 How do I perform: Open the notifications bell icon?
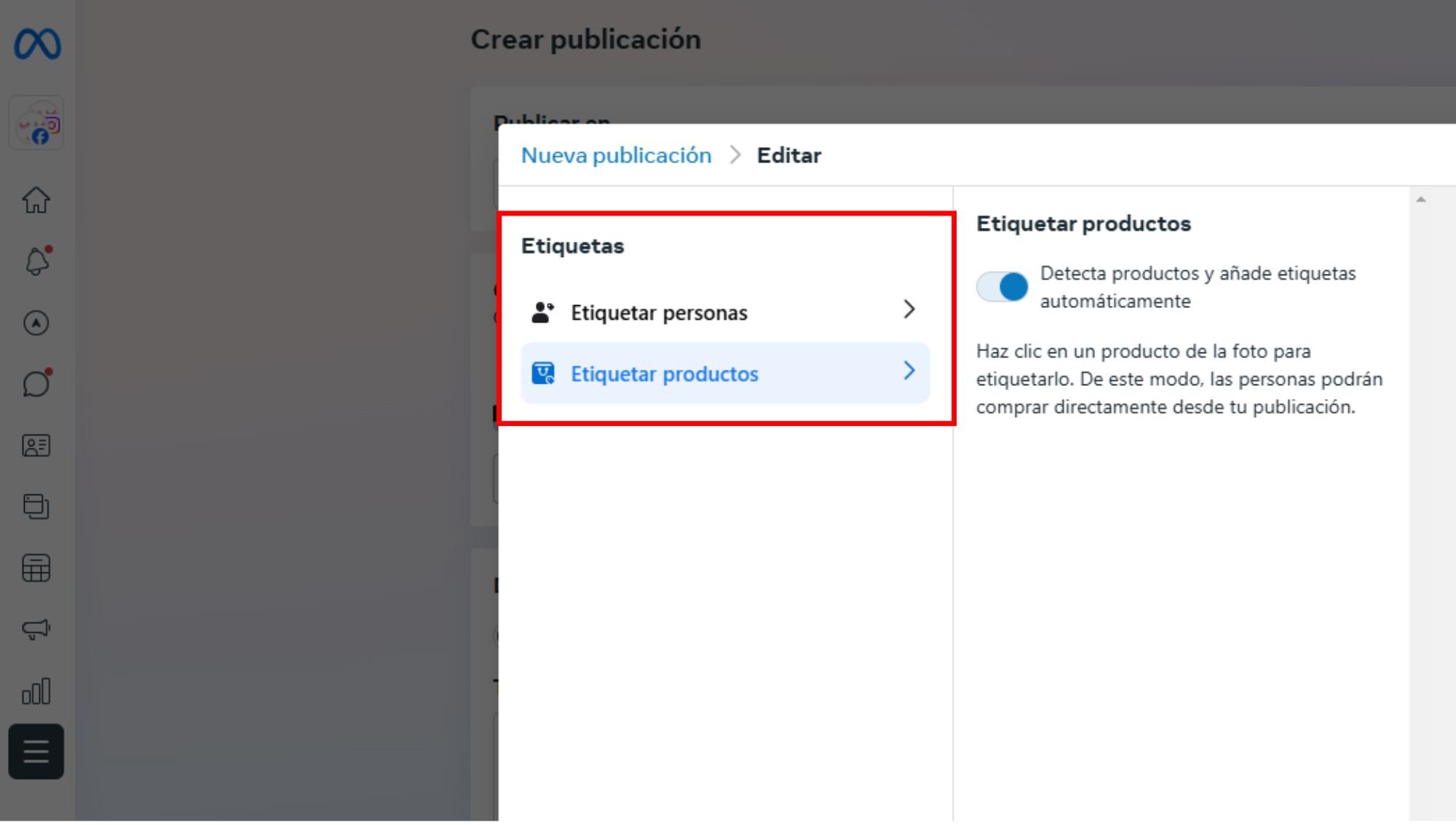click(36, 261)
